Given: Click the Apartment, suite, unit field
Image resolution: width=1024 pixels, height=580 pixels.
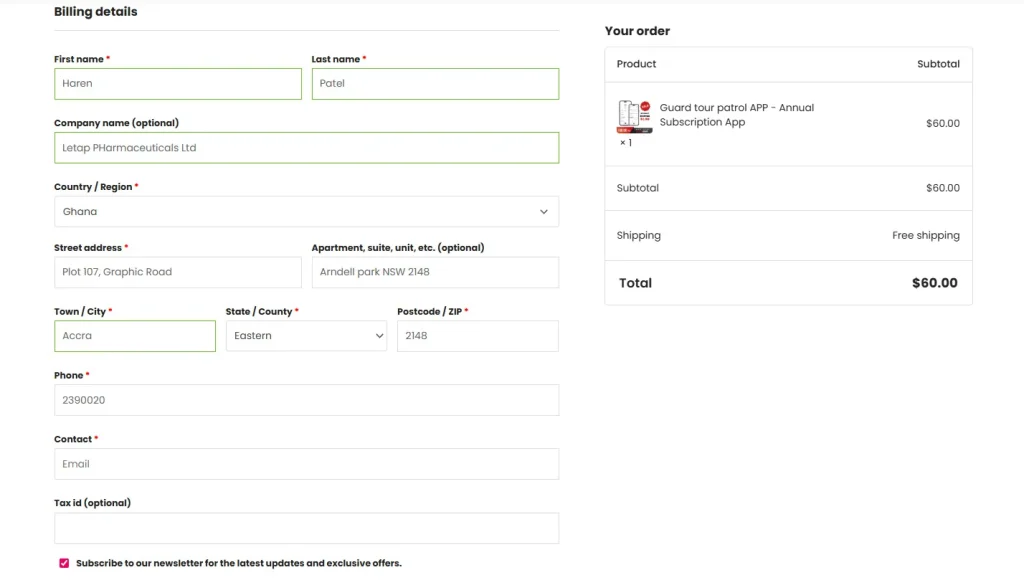Looking at the screenshot, I should tap(435, 272).
